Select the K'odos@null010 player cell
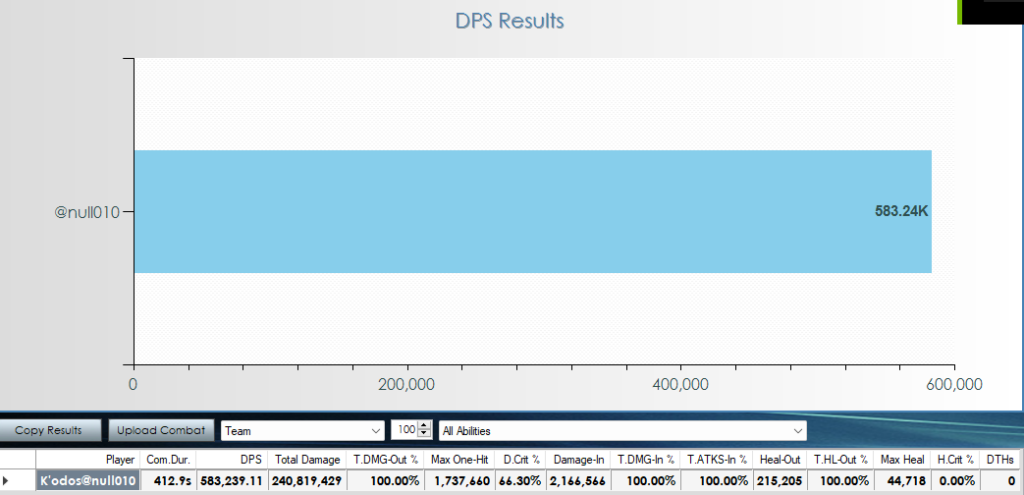This screenshot has width=1024, height=495. [86, 480]
